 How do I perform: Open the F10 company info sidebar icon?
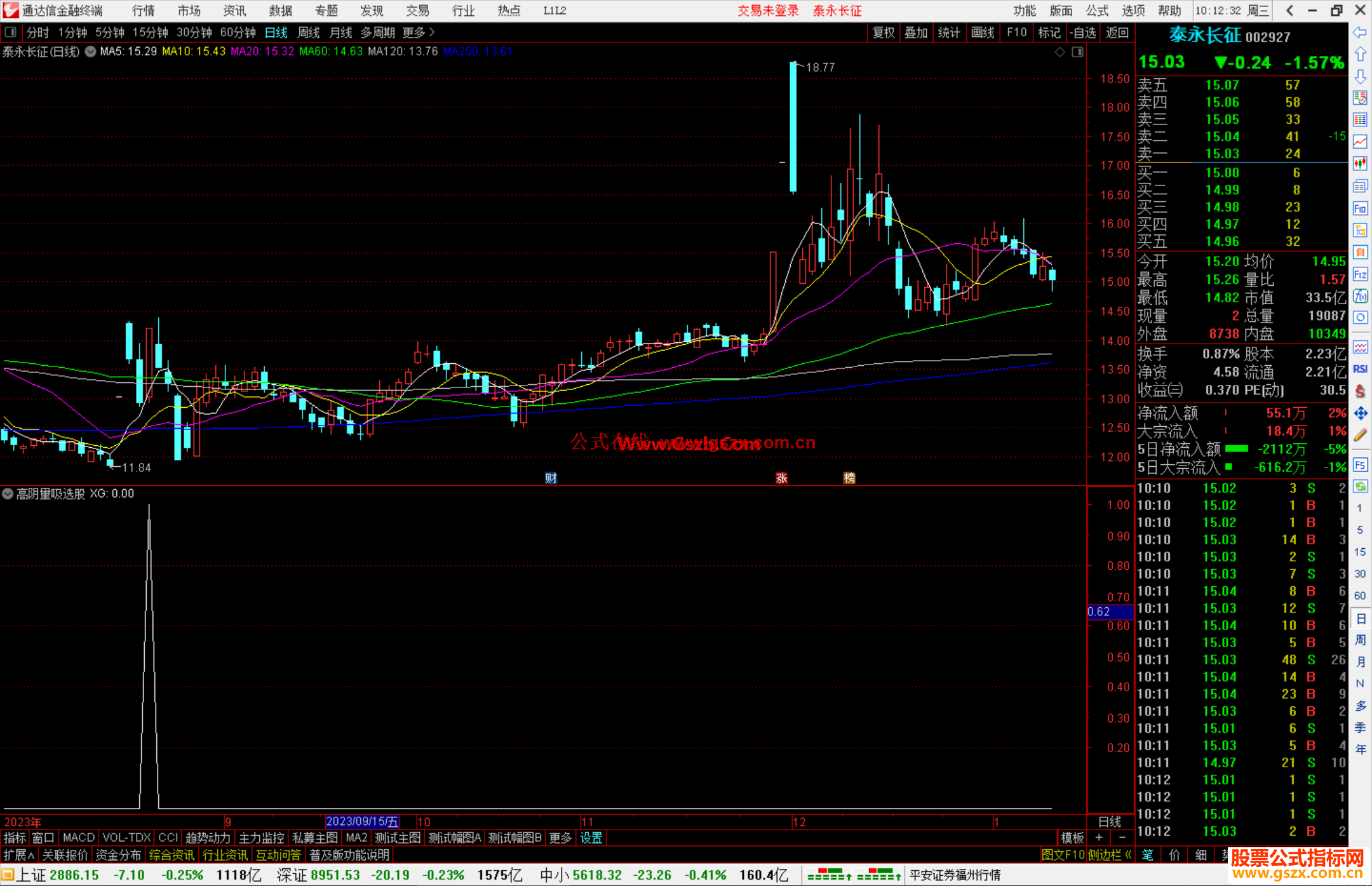point(1360,208)
